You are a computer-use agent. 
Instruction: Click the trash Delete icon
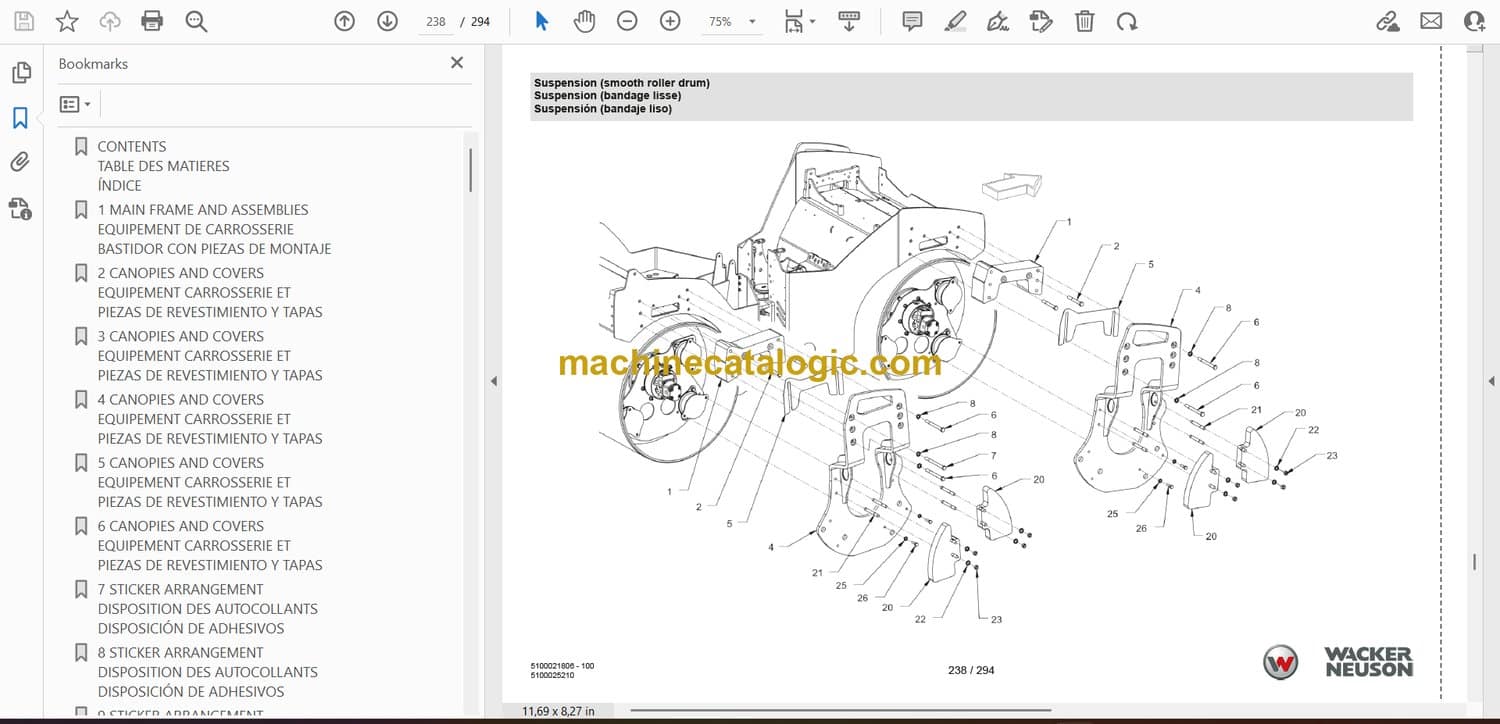tap(1084, 21)
